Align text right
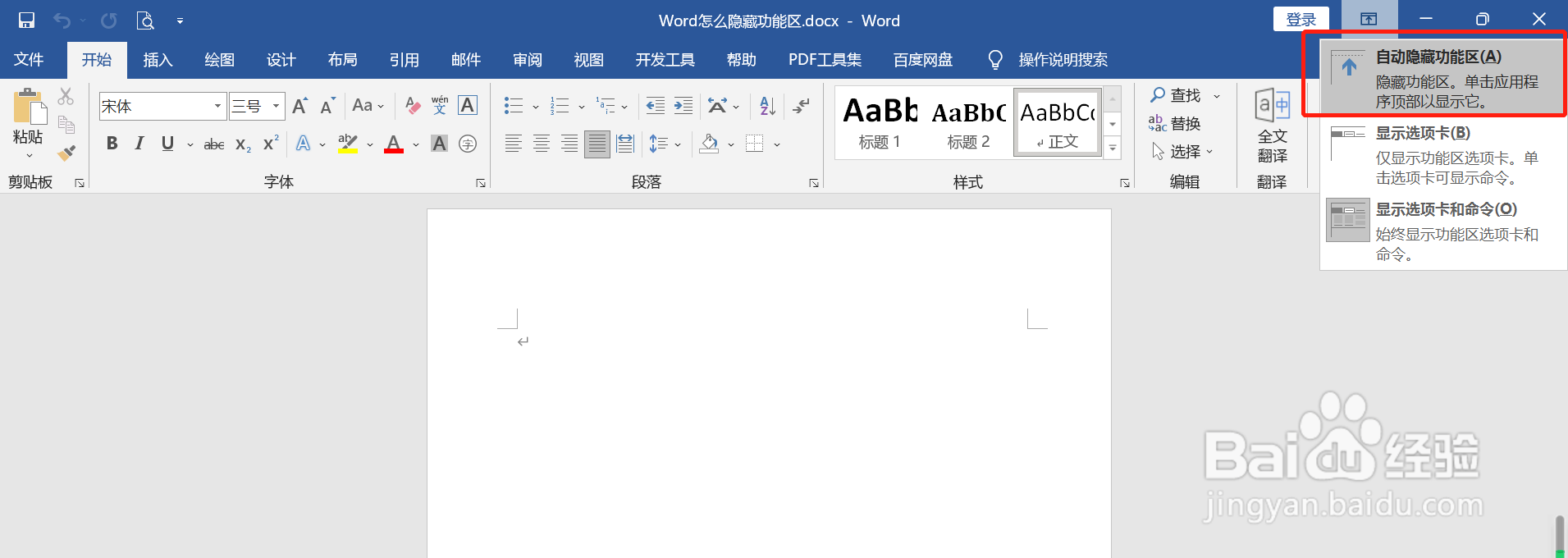Image resolution: width=1568 pixels, height=558 pixels. tap(569, 144)
